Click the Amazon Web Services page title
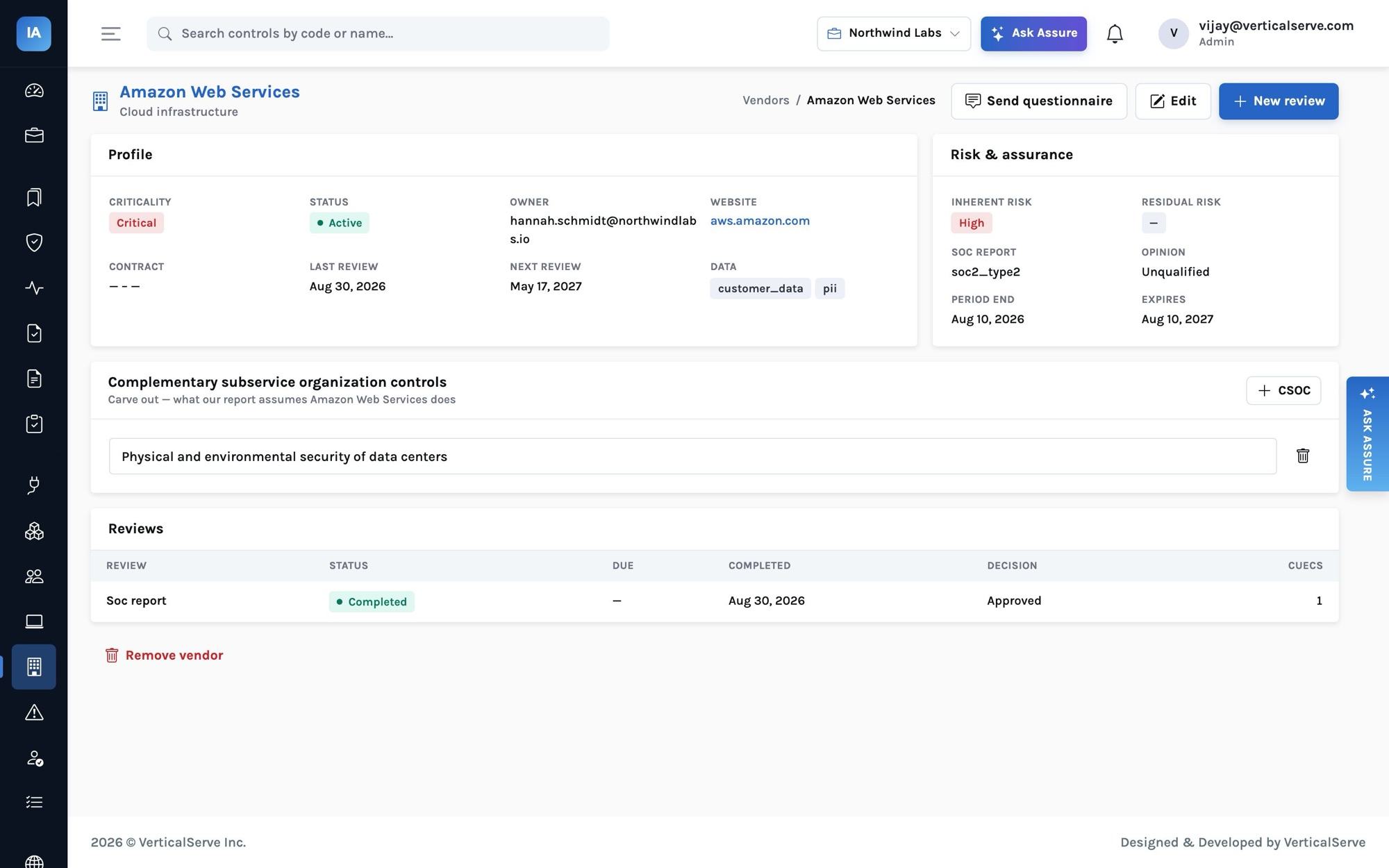1389x868 pixels. tap(210, 92)
